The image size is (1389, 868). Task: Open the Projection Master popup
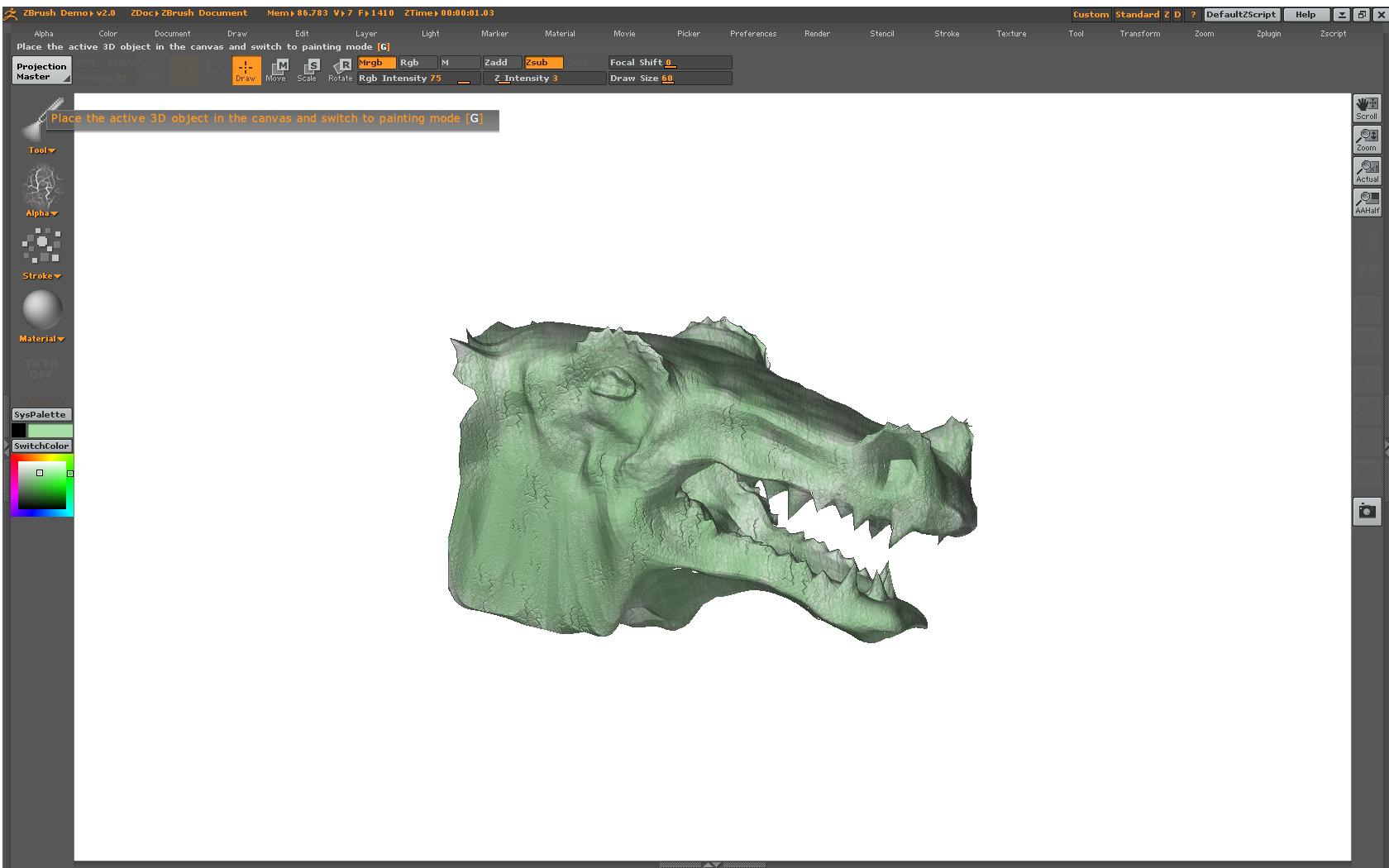point(42,71)
